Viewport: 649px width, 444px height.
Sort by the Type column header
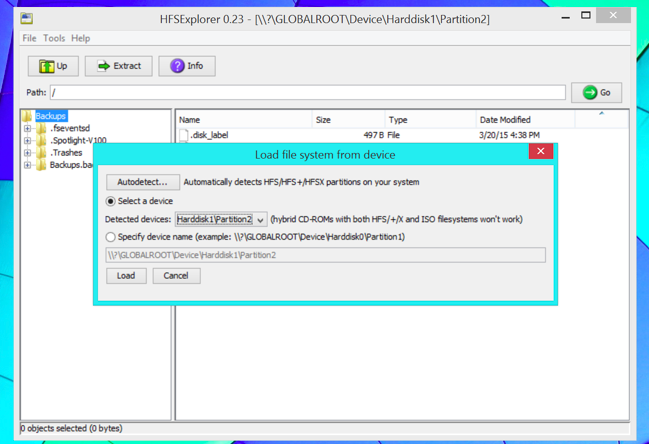pyautogui.click(x=430, y=120)
